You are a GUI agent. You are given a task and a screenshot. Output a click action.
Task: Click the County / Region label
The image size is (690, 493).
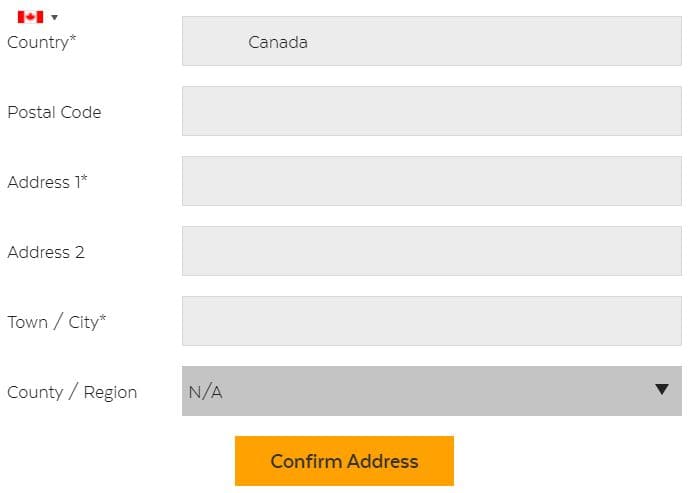pos(72,392)
